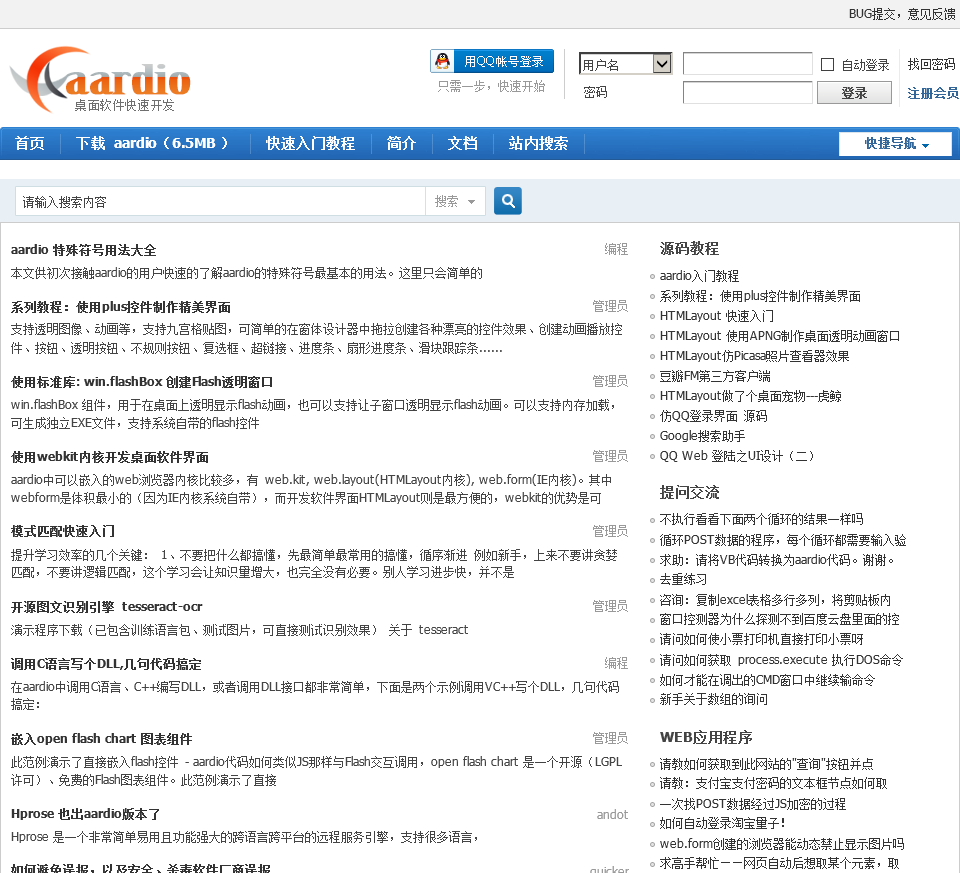Open the 去重练习 link
Screen dimensions: 960x873
tap(683, 579)
